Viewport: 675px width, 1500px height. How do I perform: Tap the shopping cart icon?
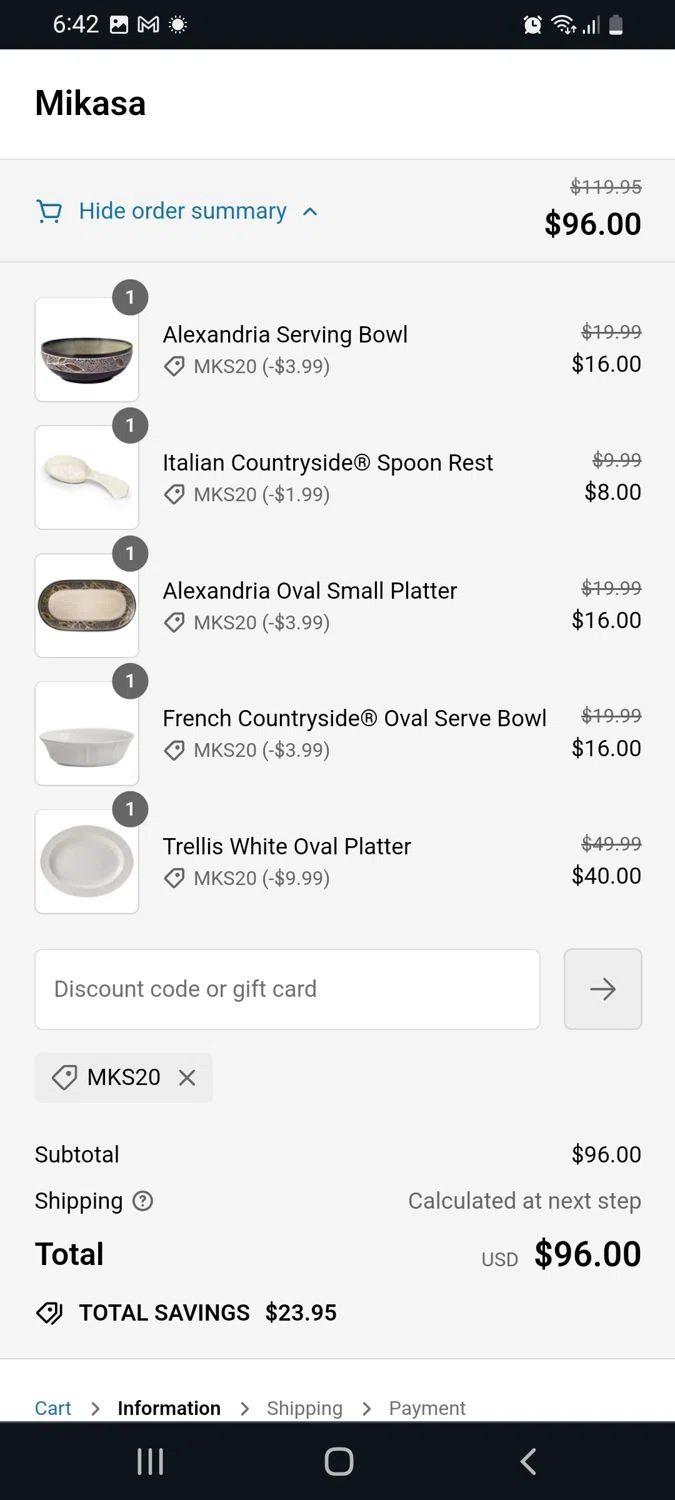[x=48, y=211]
